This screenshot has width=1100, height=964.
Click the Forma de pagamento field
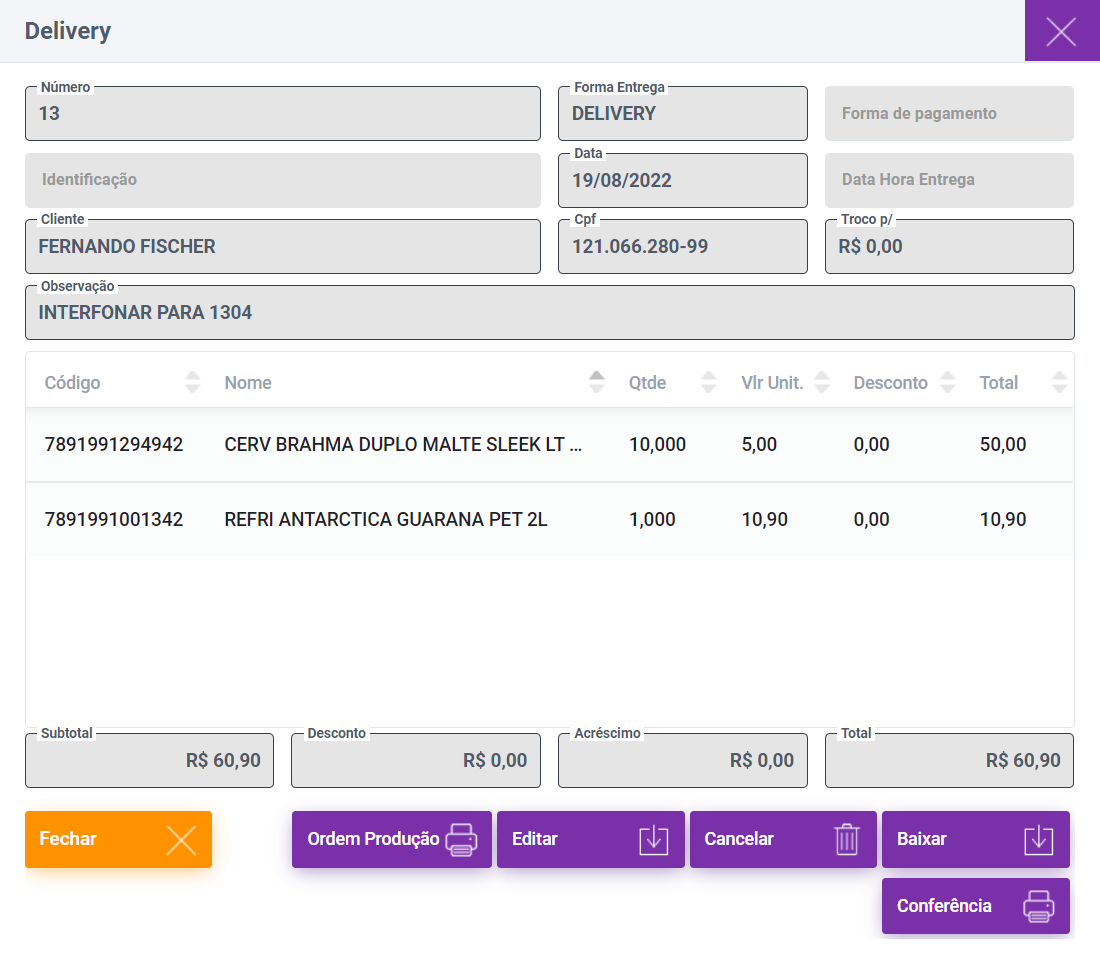(948, 114)
